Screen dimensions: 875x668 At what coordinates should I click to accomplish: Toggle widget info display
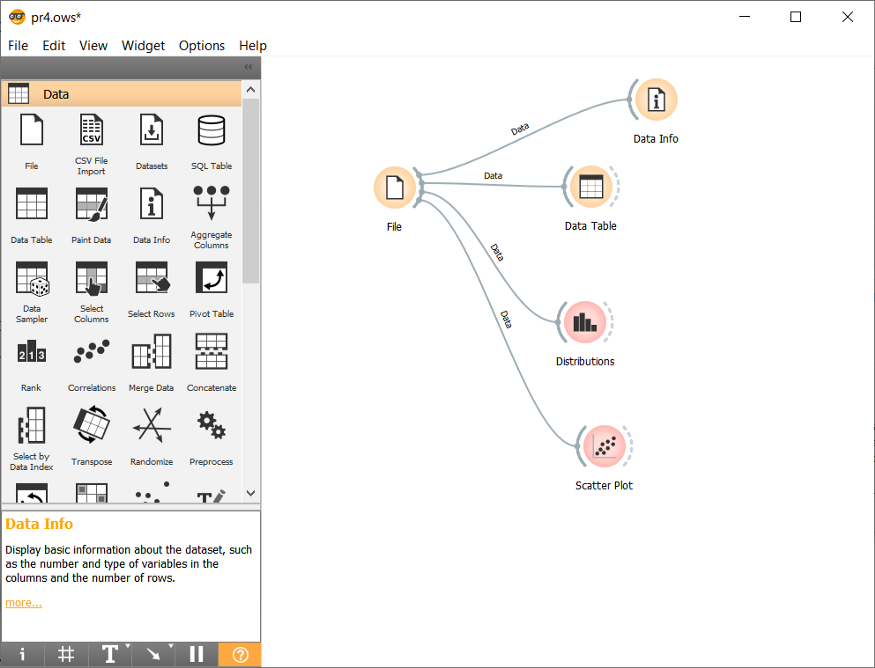[x=22, y=654]
